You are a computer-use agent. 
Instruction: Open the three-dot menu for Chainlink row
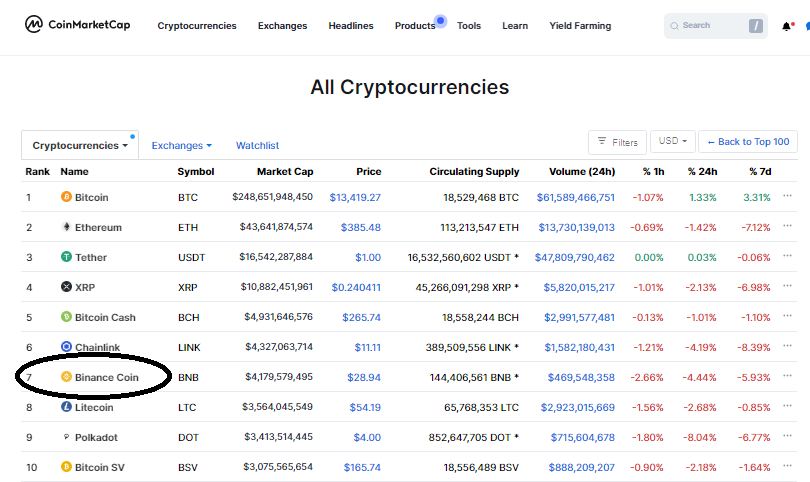point(787,346)
